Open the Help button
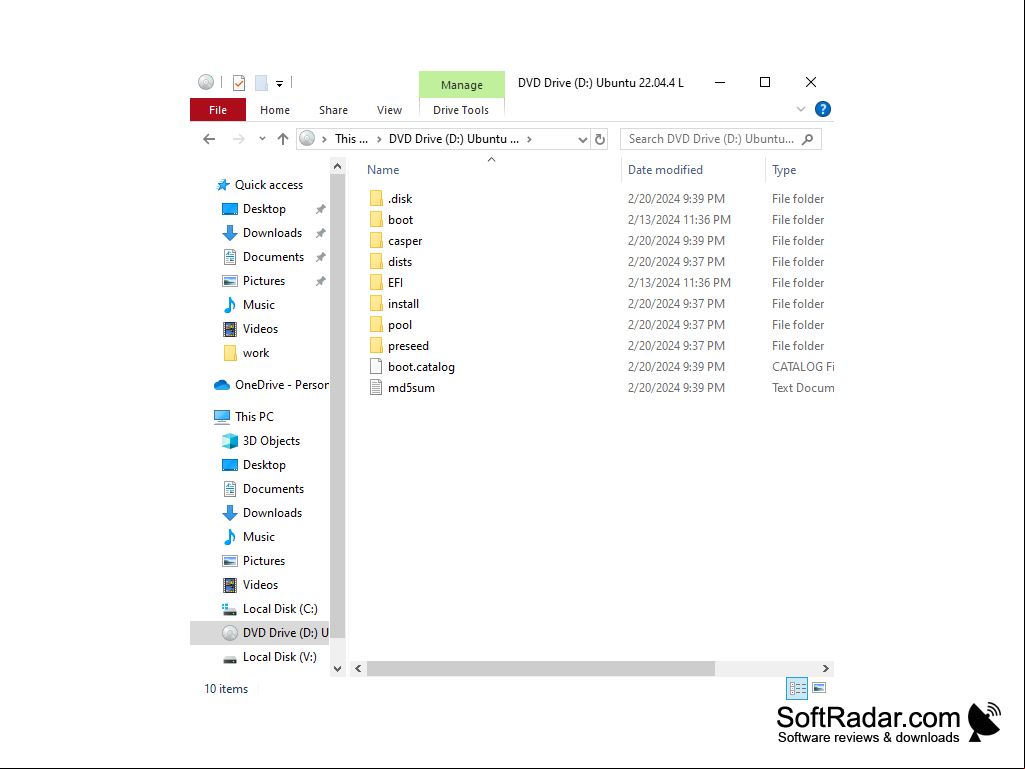The height and width of the screenshot is (769, 1025). click(x=823, y=109)
